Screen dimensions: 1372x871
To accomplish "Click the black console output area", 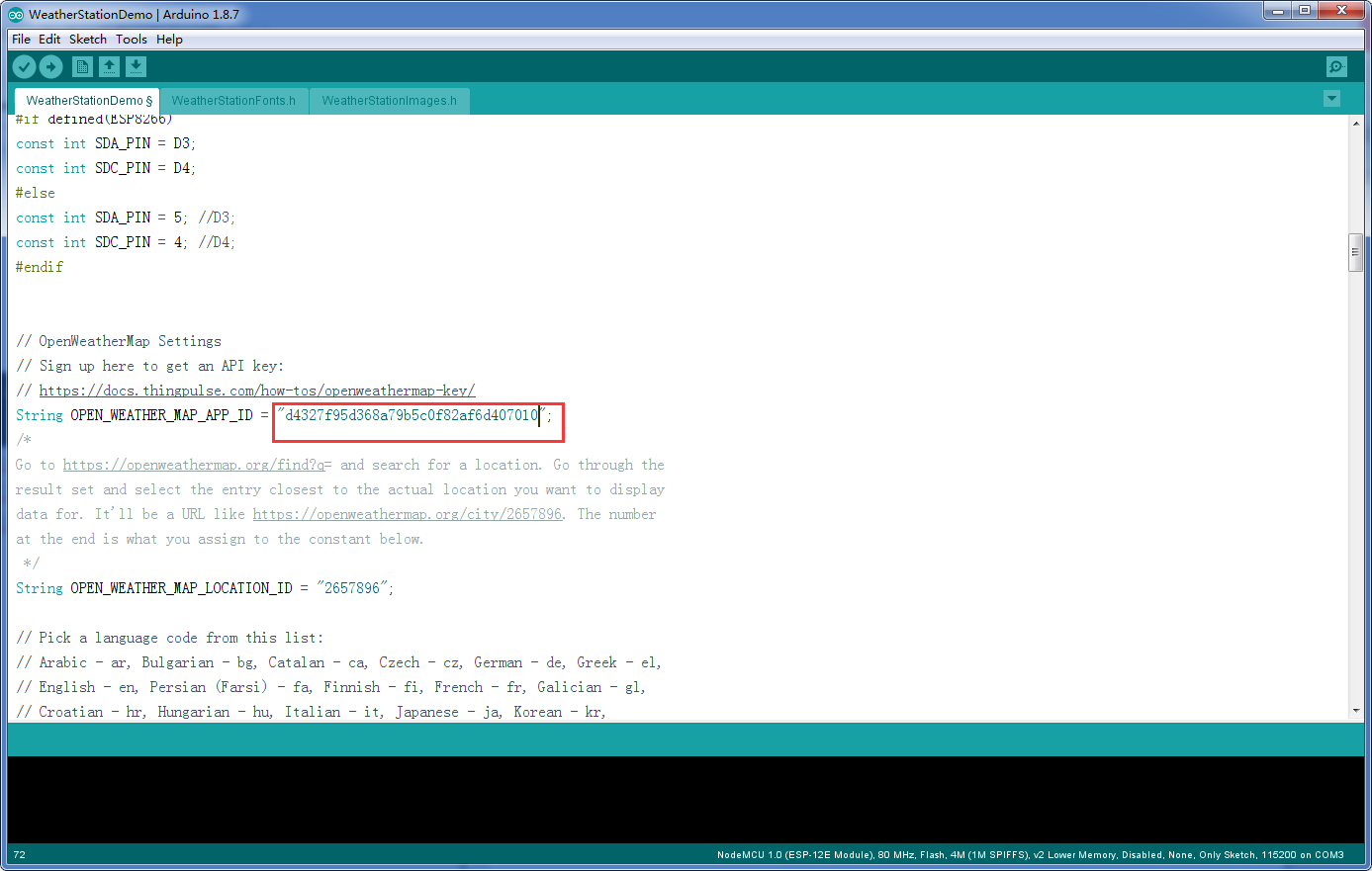I will (x=686, y=799).
